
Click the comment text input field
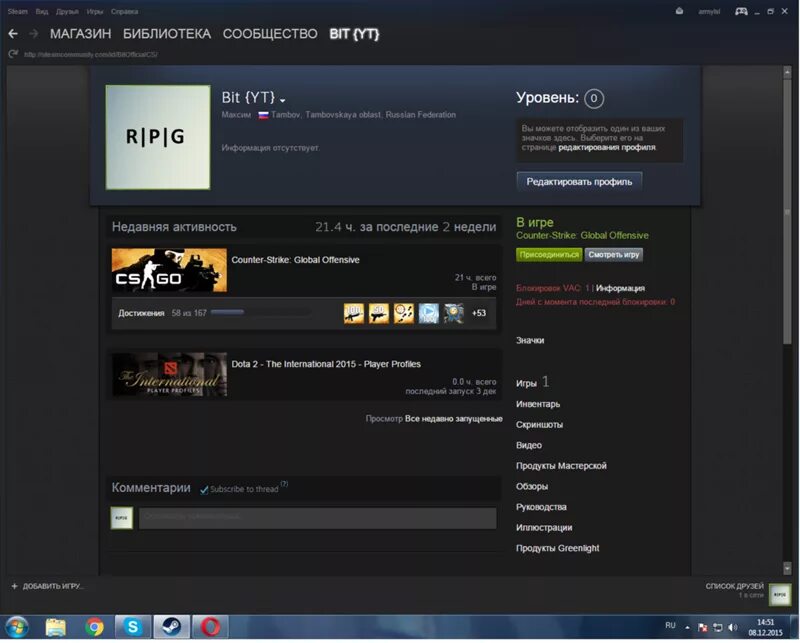317,518
